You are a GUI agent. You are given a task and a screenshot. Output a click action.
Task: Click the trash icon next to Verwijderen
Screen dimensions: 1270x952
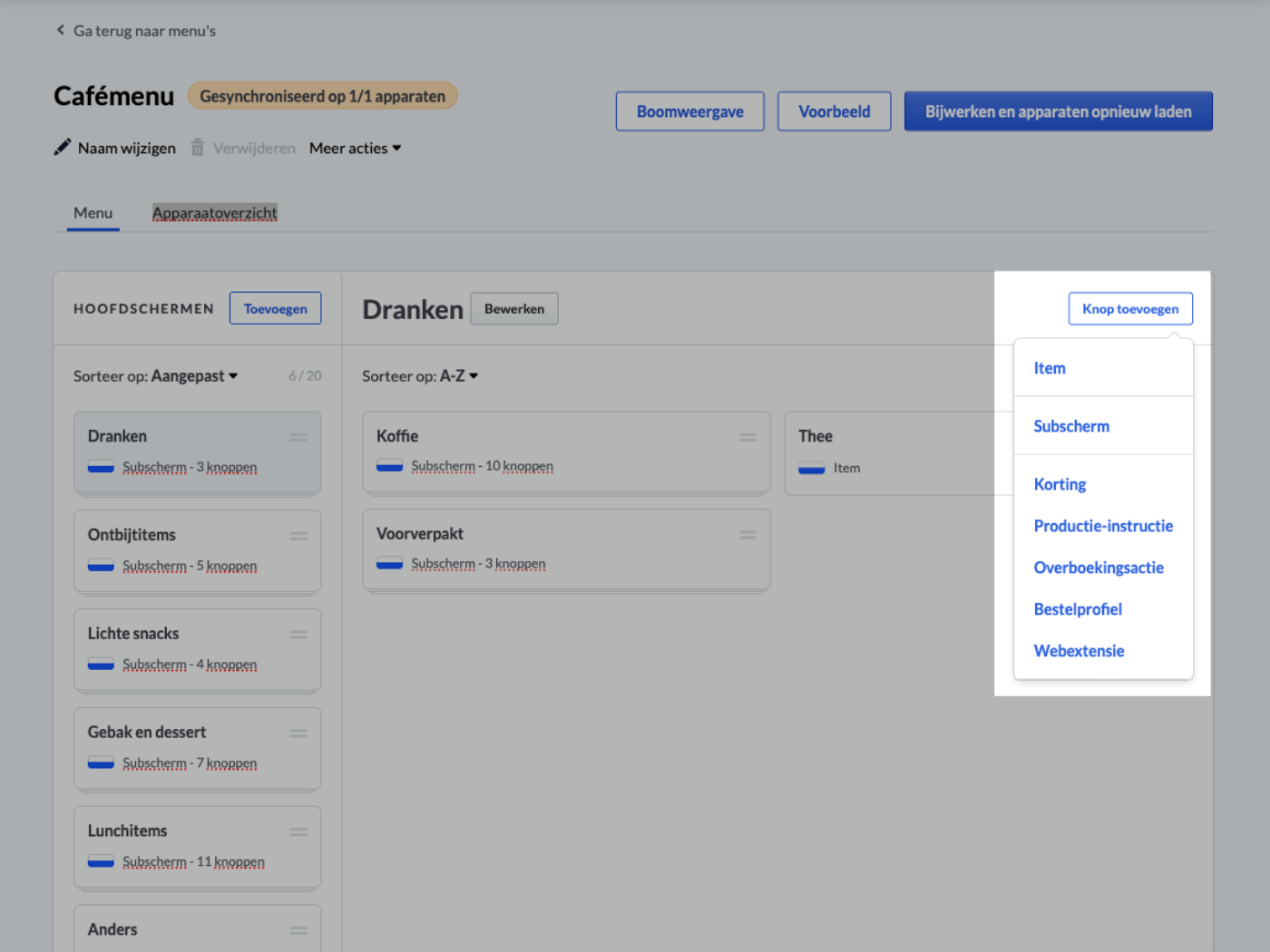point(197,147)
